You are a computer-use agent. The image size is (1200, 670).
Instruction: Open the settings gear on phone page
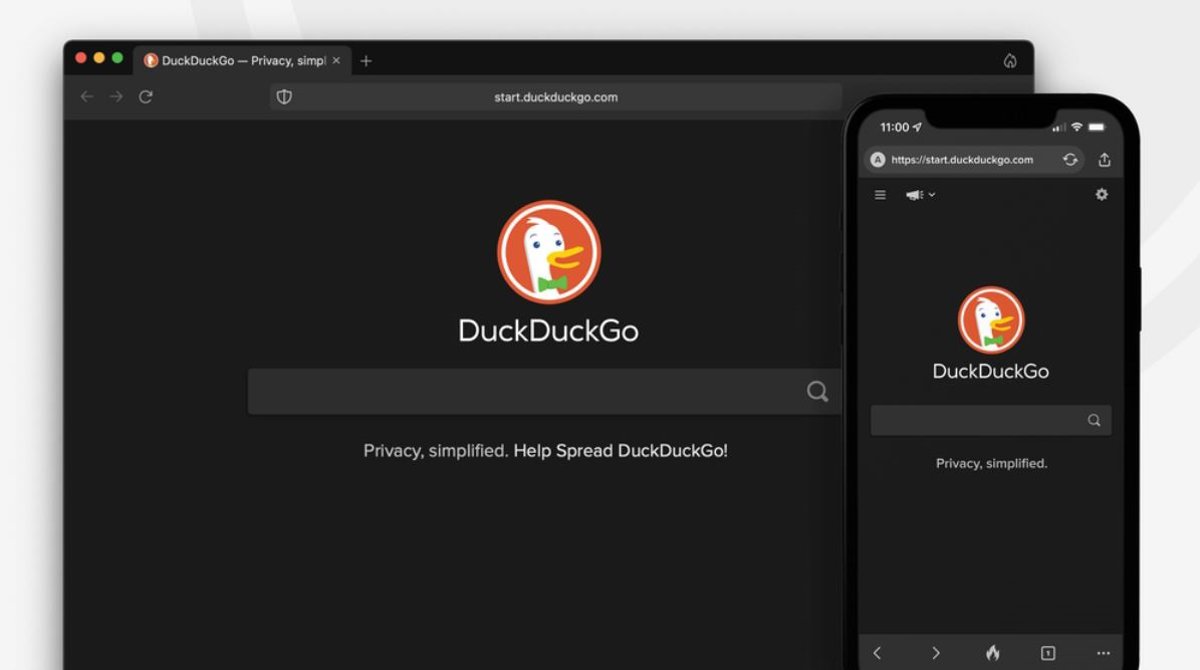[1101, 195]
